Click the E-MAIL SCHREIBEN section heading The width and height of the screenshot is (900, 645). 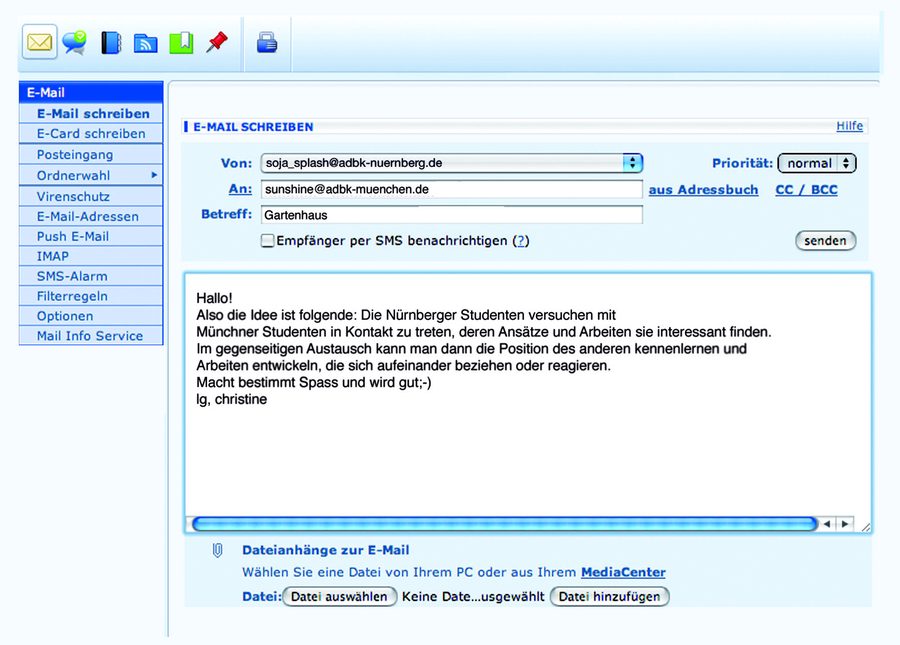click(x=253, y=127)
